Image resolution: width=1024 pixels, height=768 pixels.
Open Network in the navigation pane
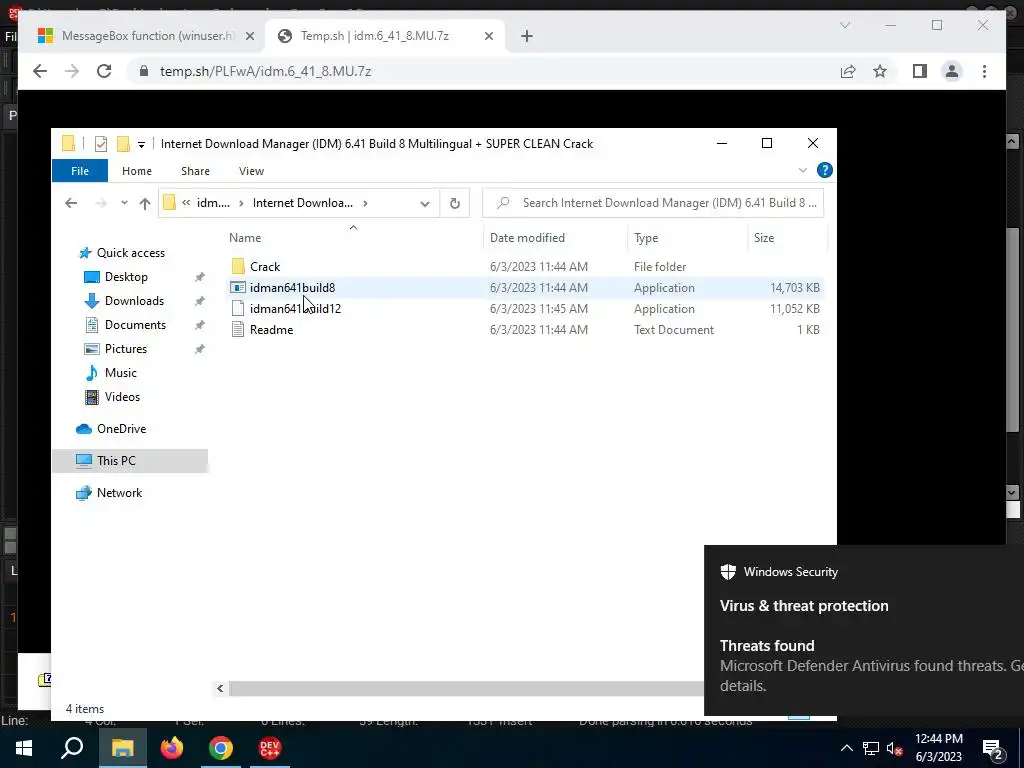tap(119, 493)
